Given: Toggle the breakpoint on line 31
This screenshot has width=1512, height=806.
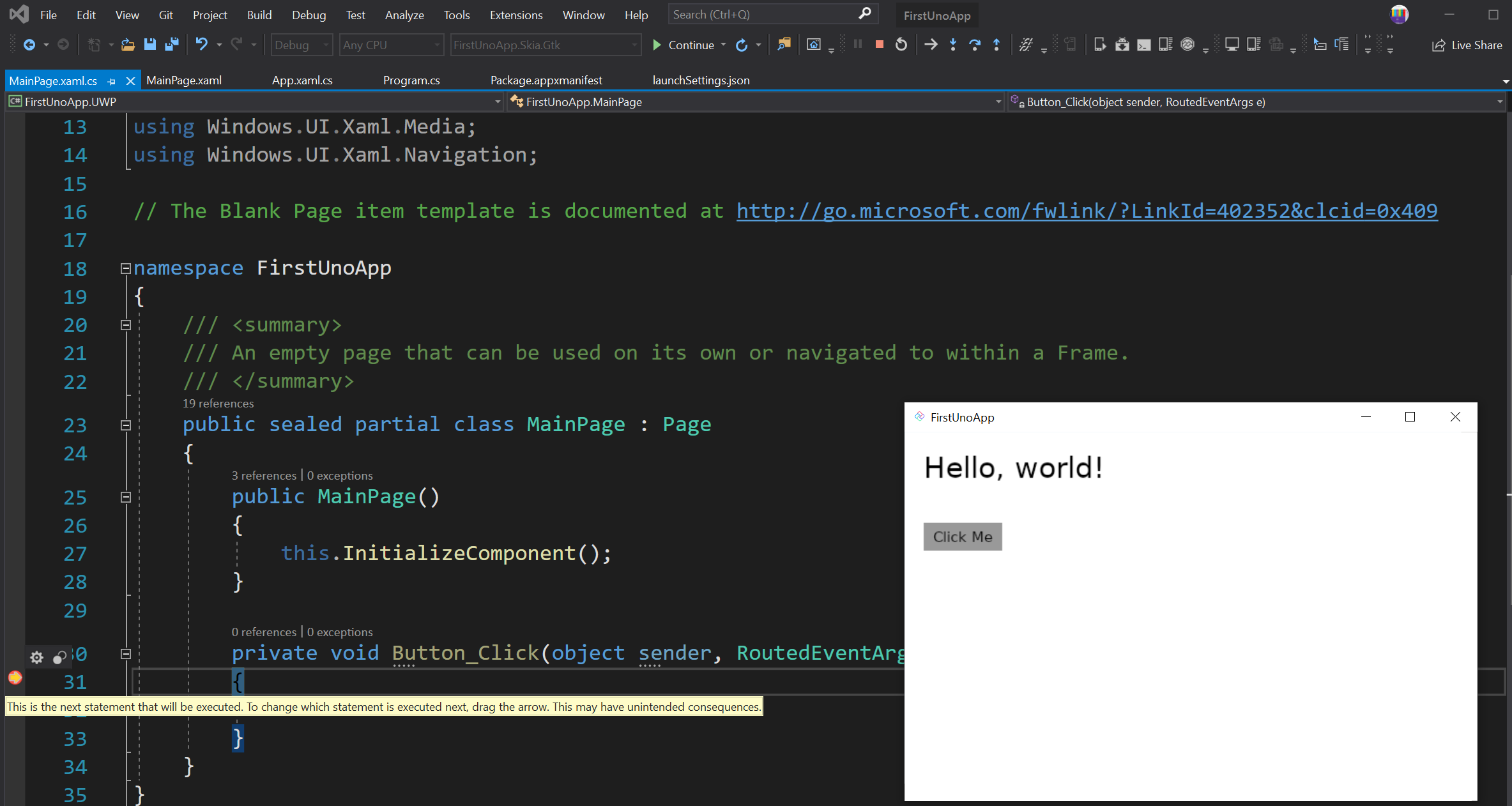Looking at the screenshot, I should [x=15, y=678].
